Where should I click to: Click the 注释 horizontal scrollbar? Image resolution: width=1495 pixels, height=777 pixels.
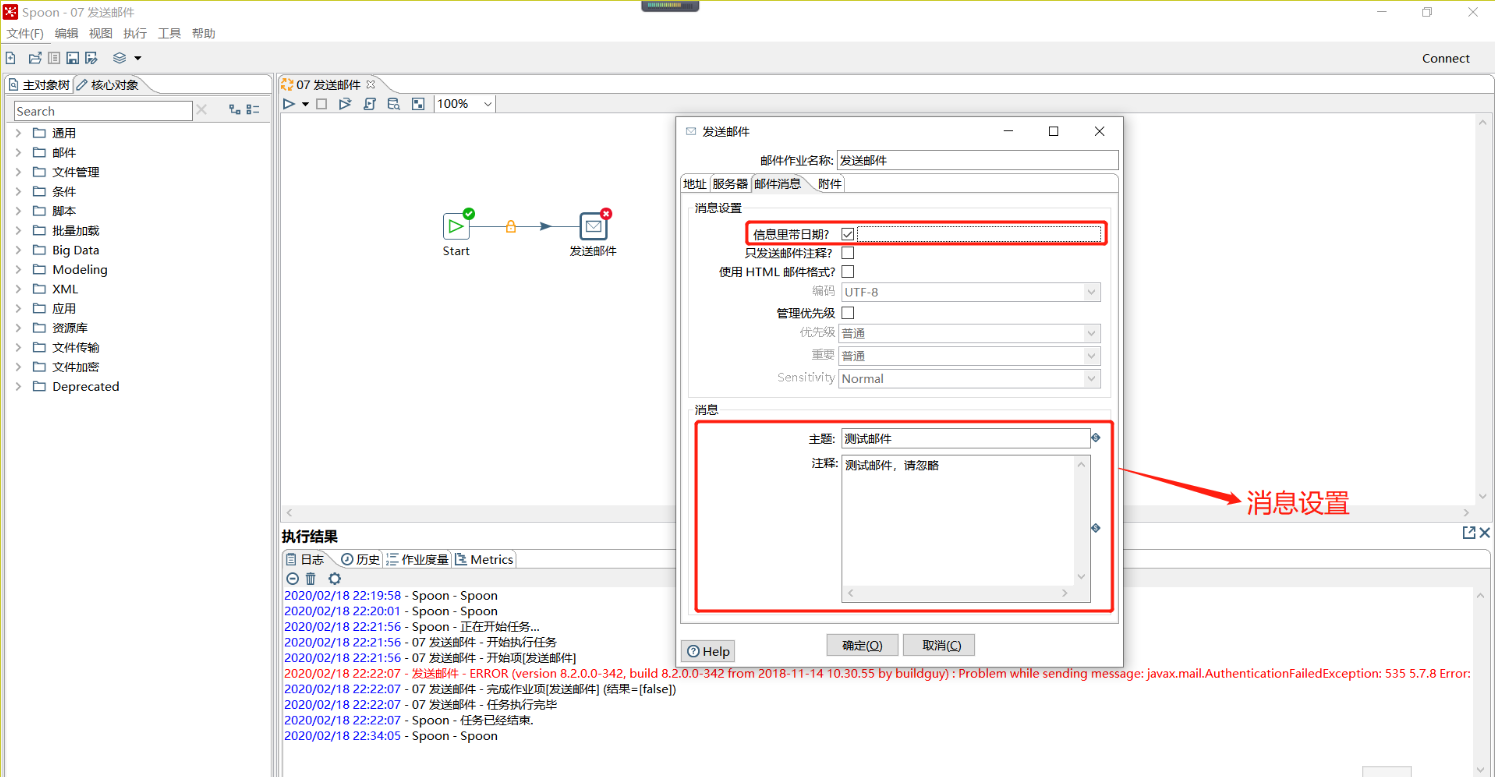click(958, 593)
